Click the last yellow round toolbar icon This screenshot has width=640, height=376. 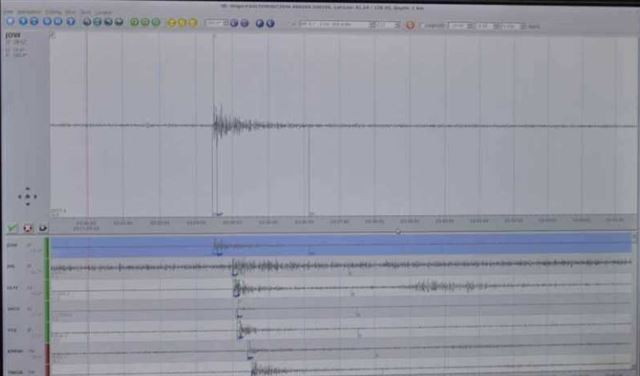coord(193,22)
